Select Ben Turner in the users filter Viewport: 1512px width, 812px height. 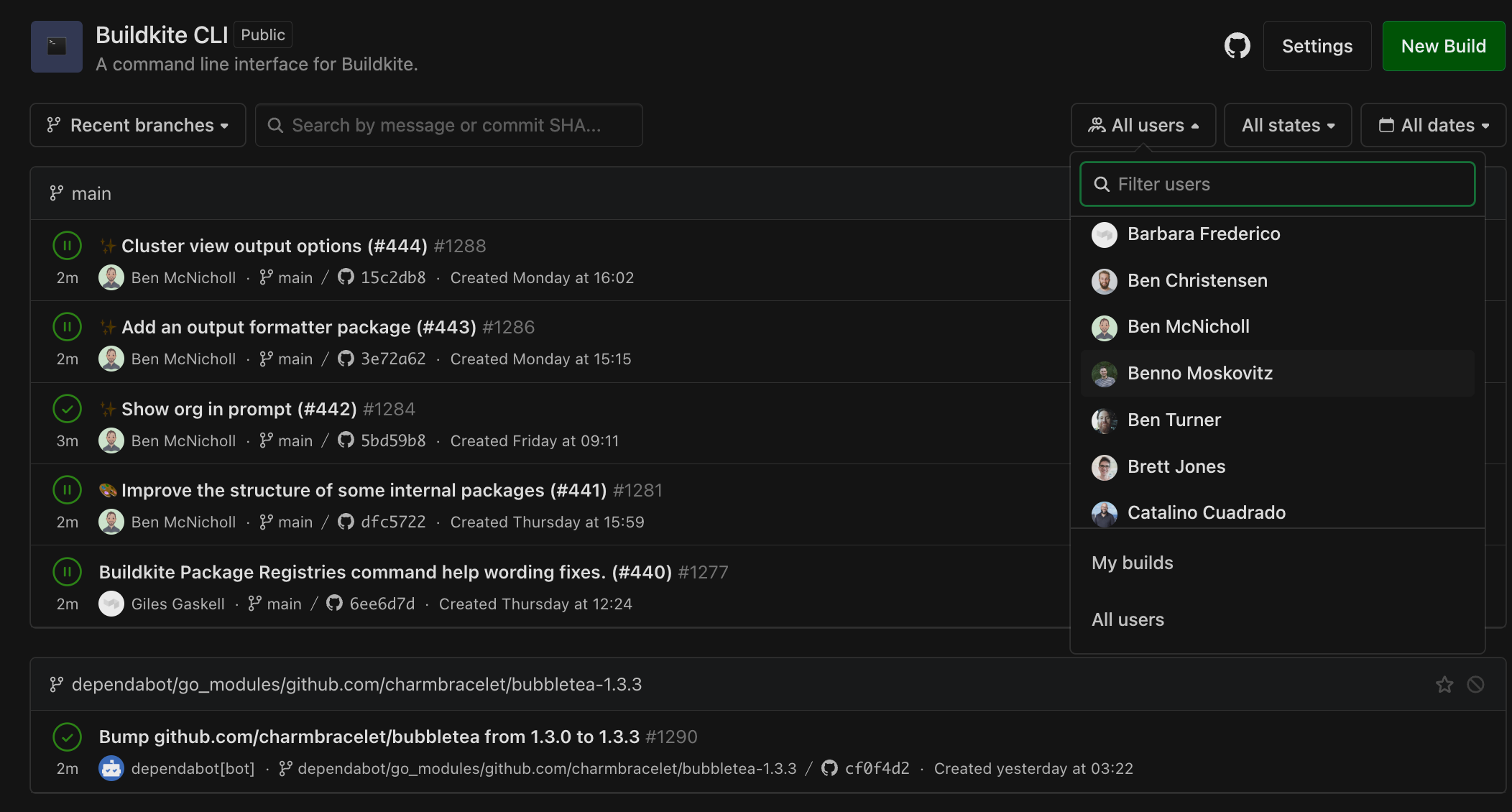pyautogui.click(x=1174, y=420)
